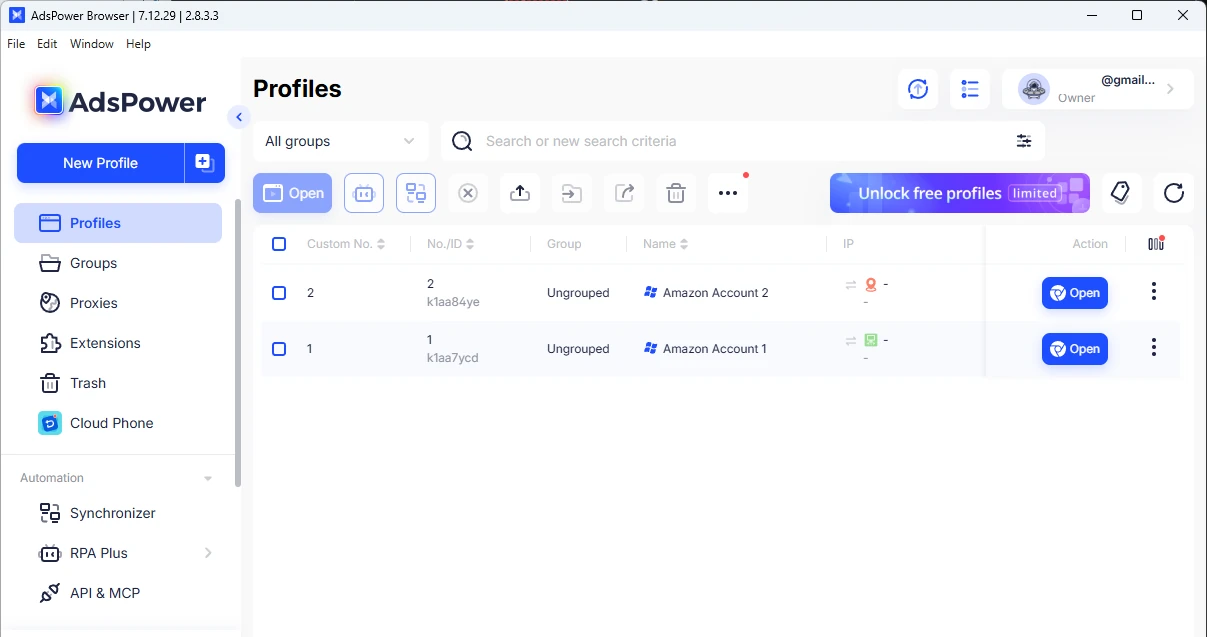Click the task list icon in header
Image resolution: width=1207 pixels, height=637 pixels.
[969, 89]
